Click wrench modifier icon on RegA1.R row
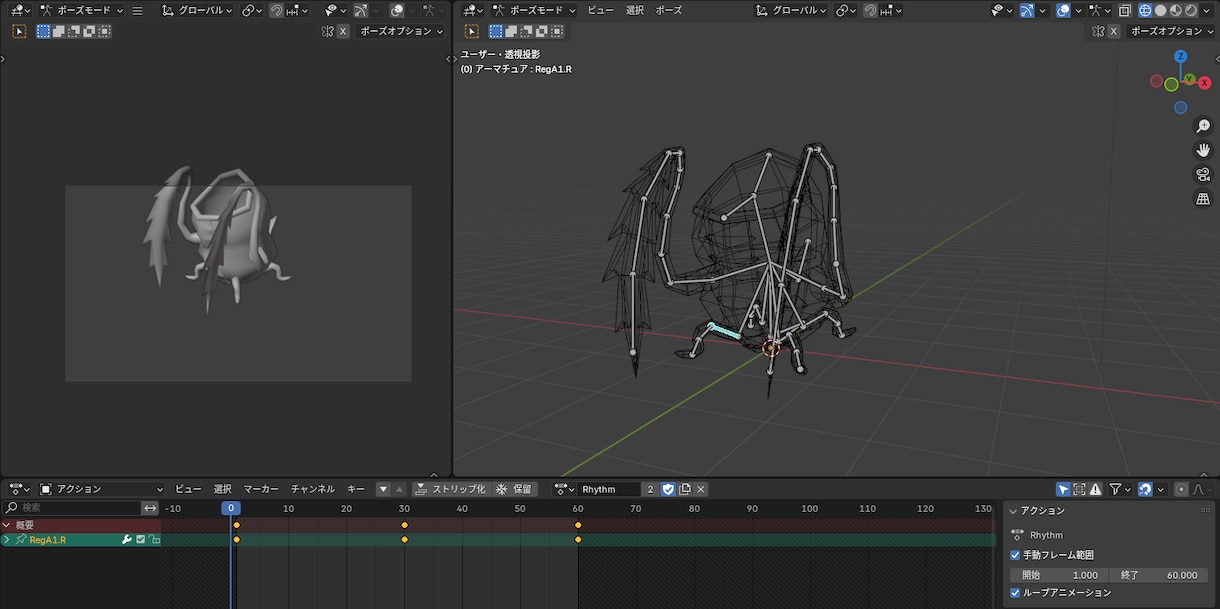Screen dimensions: 1220x609 point(127,540)
